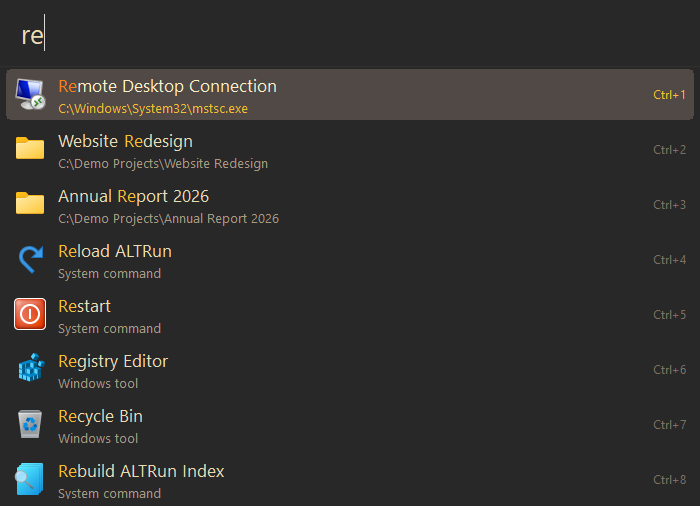This screenshot has width=700, height=506.
Task: Click 'System command' under Reload ALTRun
Action: coord(109,273)
